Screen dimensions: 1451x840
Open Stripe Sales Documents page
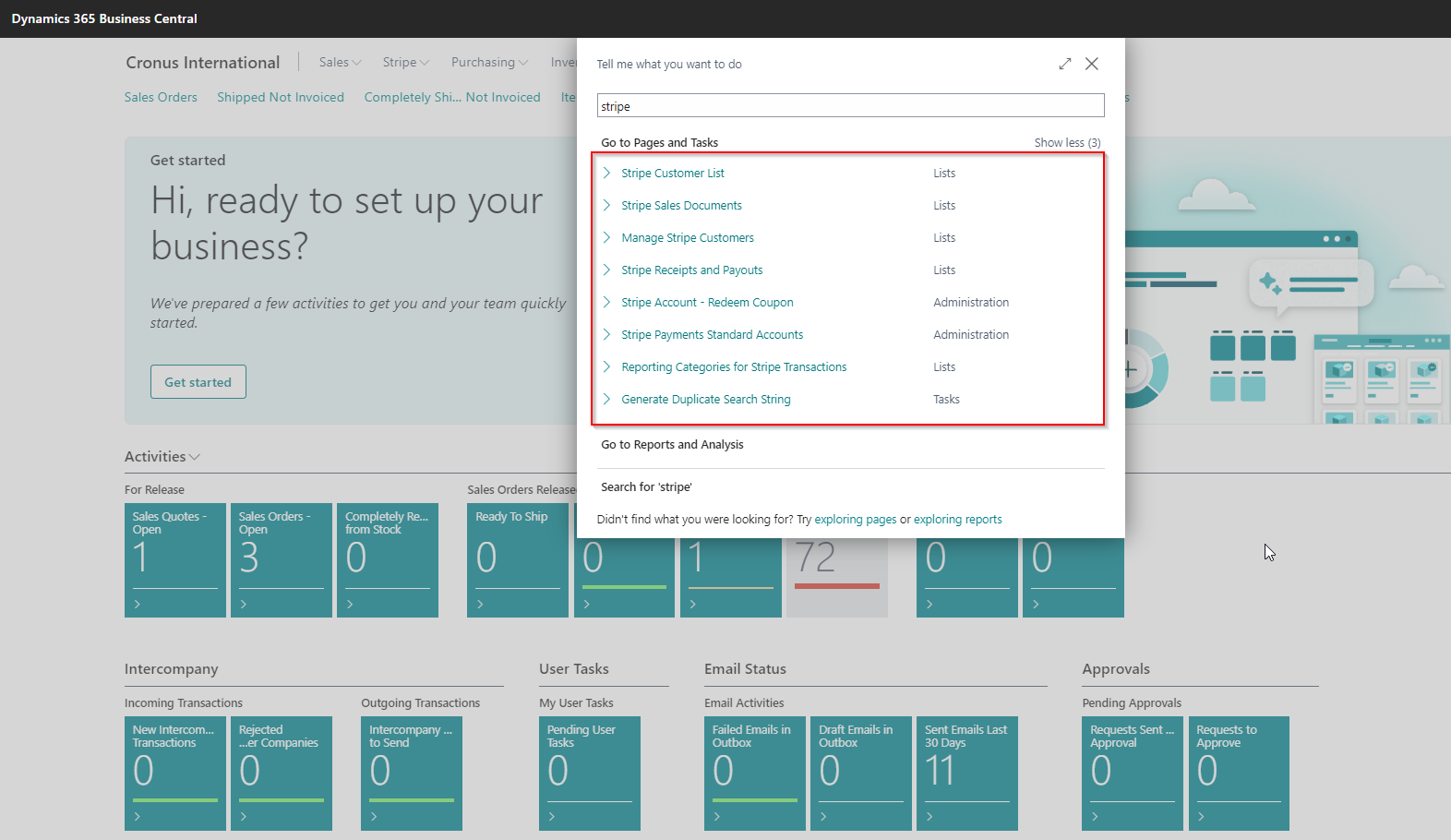coord(681,205)
